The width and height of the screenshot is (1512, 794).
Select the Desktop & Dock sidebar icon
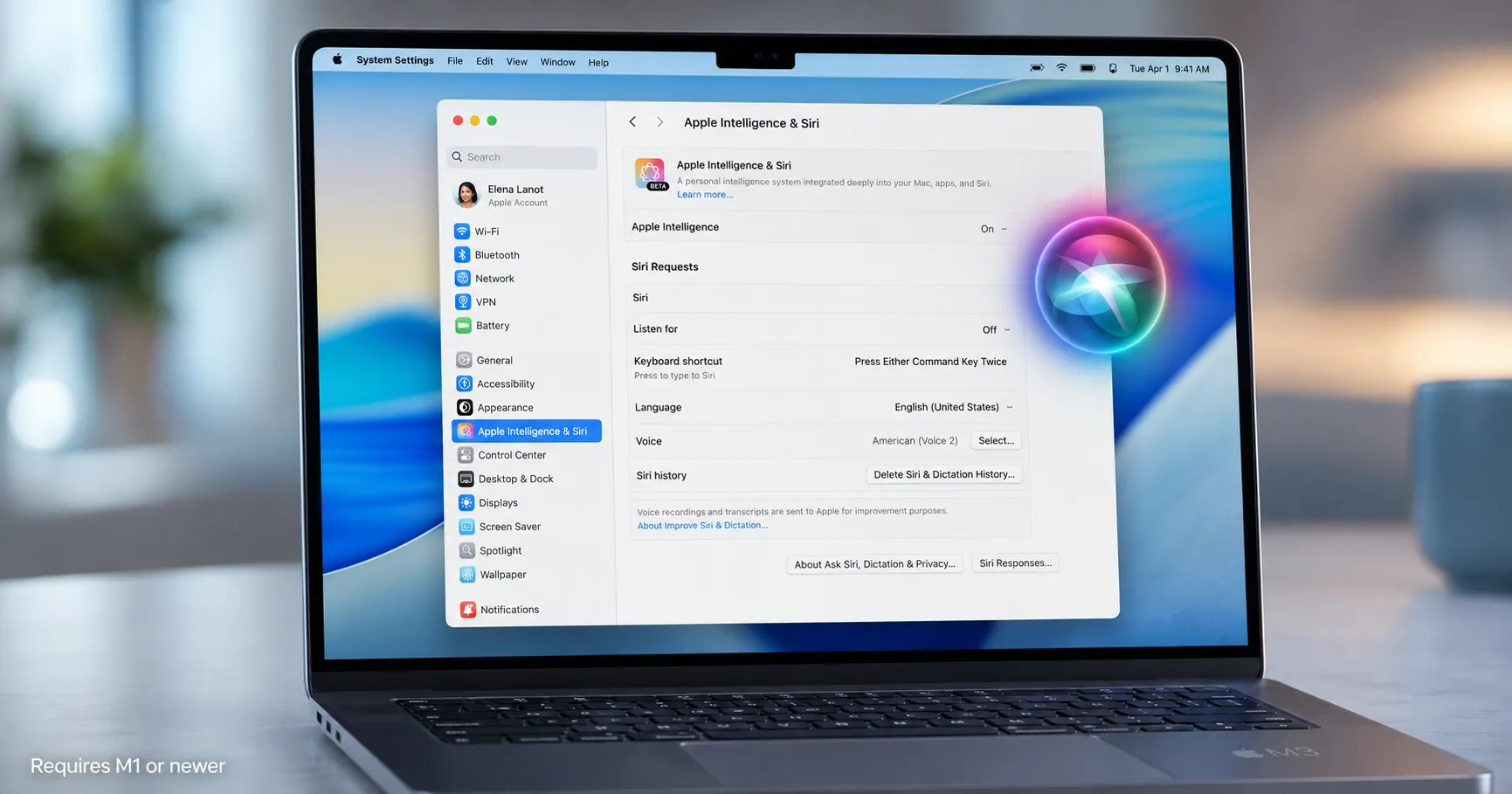tap(466, 479)
